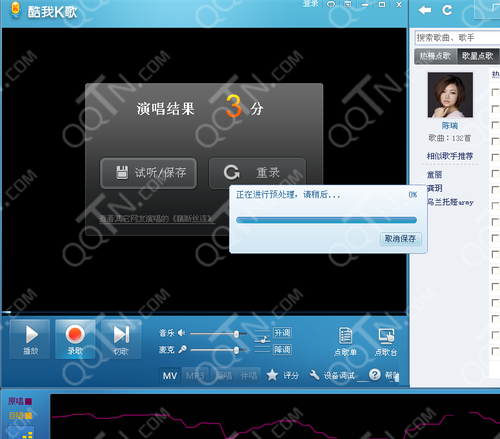Adjust the 麦克 microphone volume slider

click(218, 350)
